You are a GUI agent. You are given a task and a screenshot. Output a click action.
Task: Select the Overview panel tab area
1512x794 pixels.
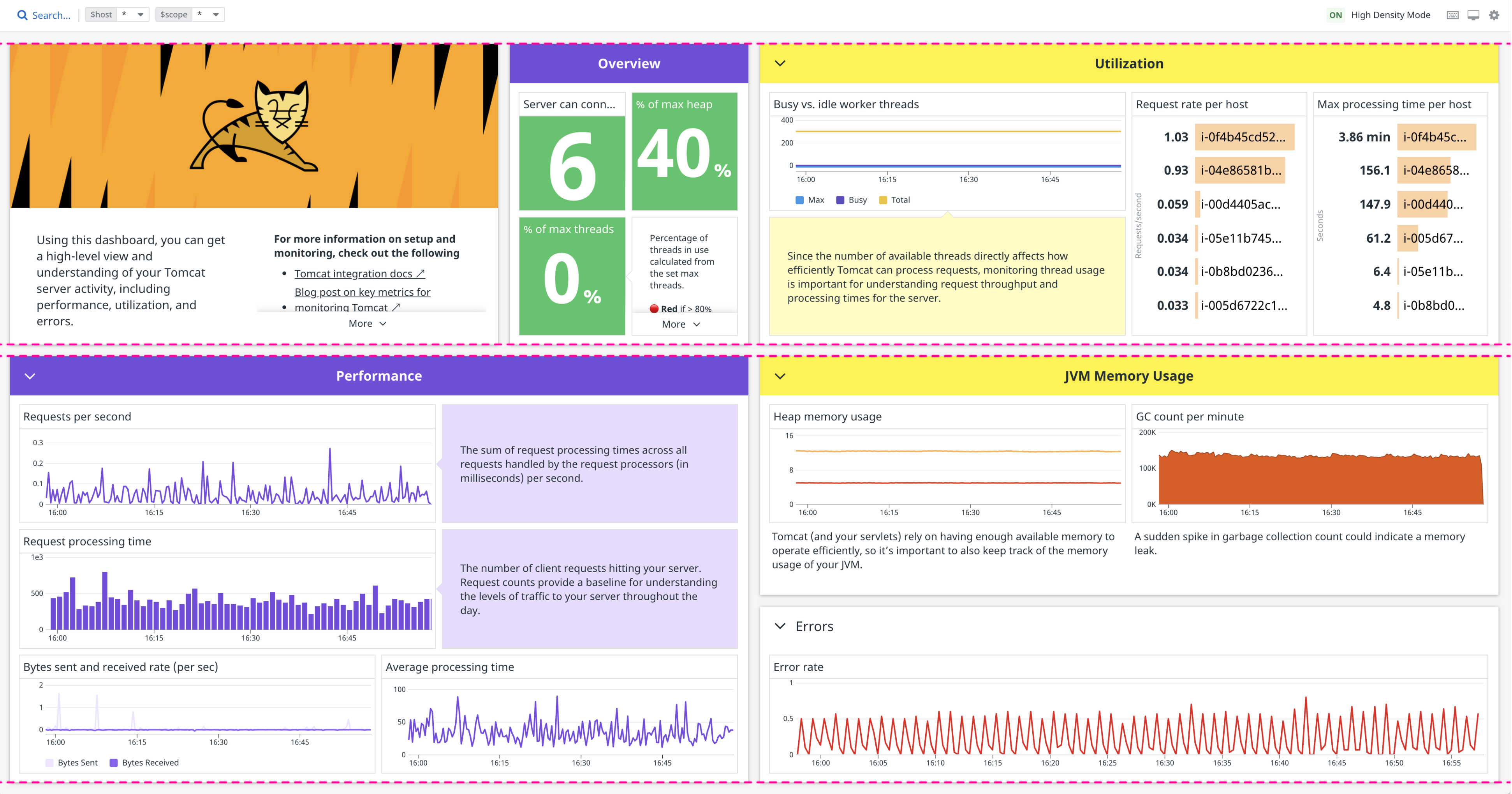click(x=629, y=63)
